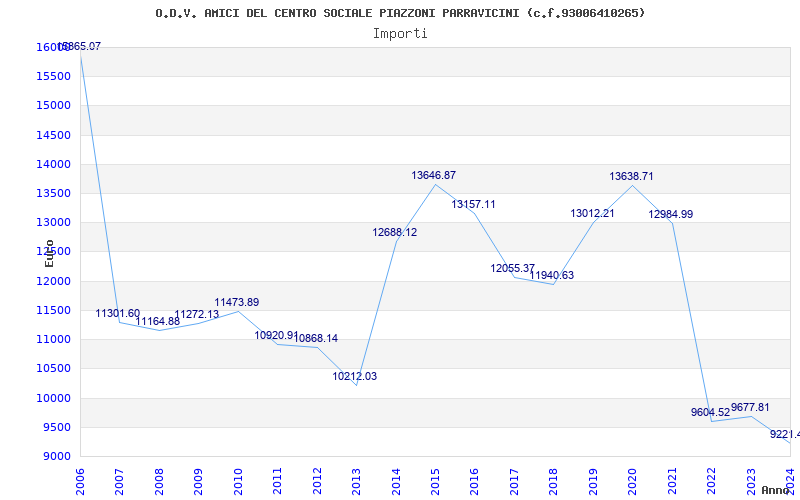This screenshot has height=500, width=800.
Task: Select data label 10868.14
Action: [316, 338]
